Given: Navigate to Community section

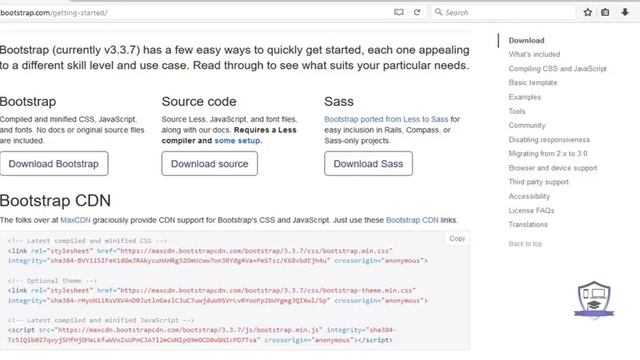Looking at the screenshot, I should 527,125.
